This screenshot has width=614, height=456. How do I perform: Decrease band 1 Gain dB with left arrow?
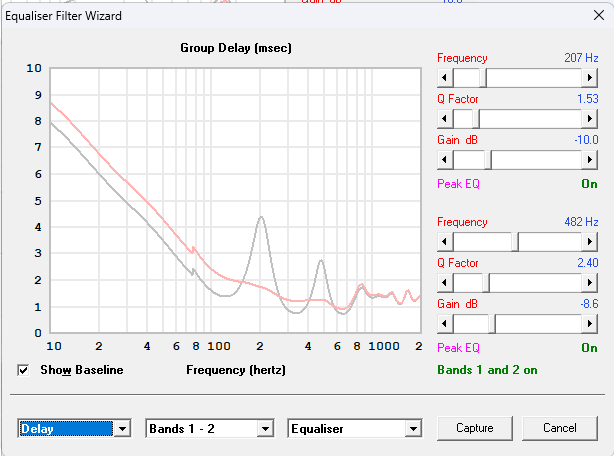pos(445,160)
